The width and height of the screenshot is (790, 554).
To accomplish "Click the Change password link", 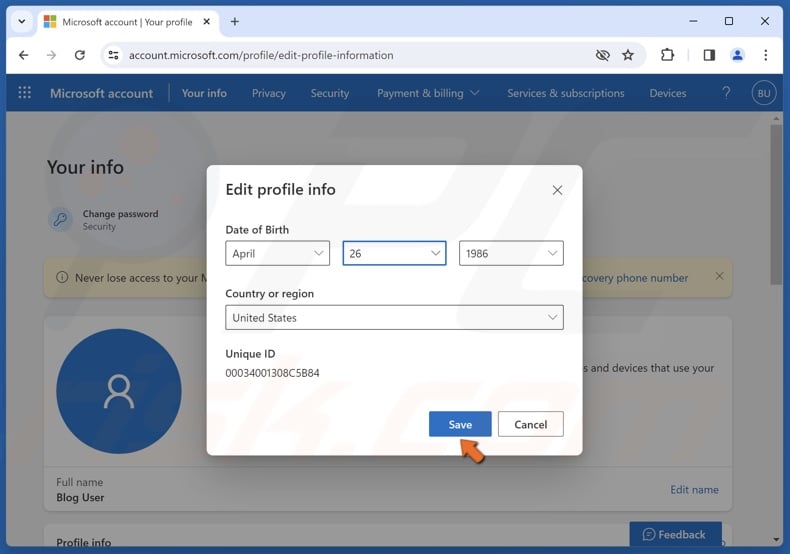I will tap(120, 214).
